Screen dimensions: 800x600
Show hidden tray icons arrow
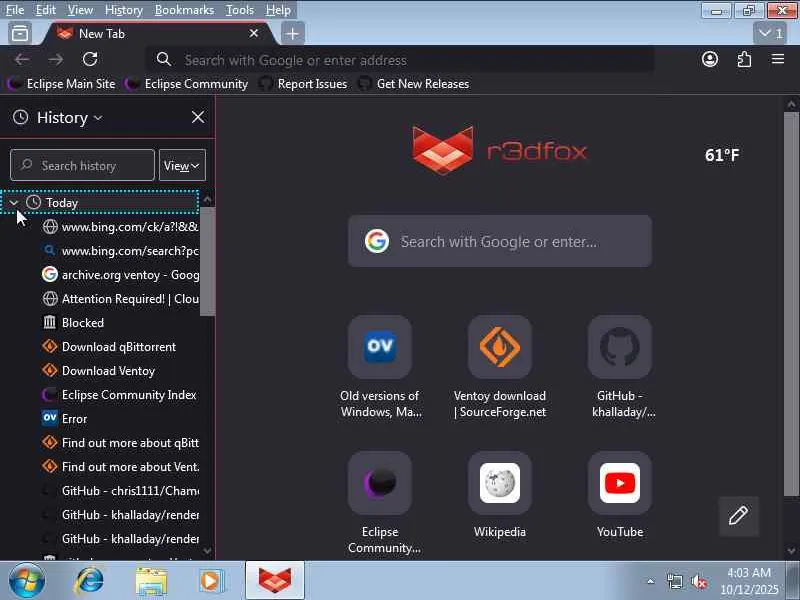point(650,581)
